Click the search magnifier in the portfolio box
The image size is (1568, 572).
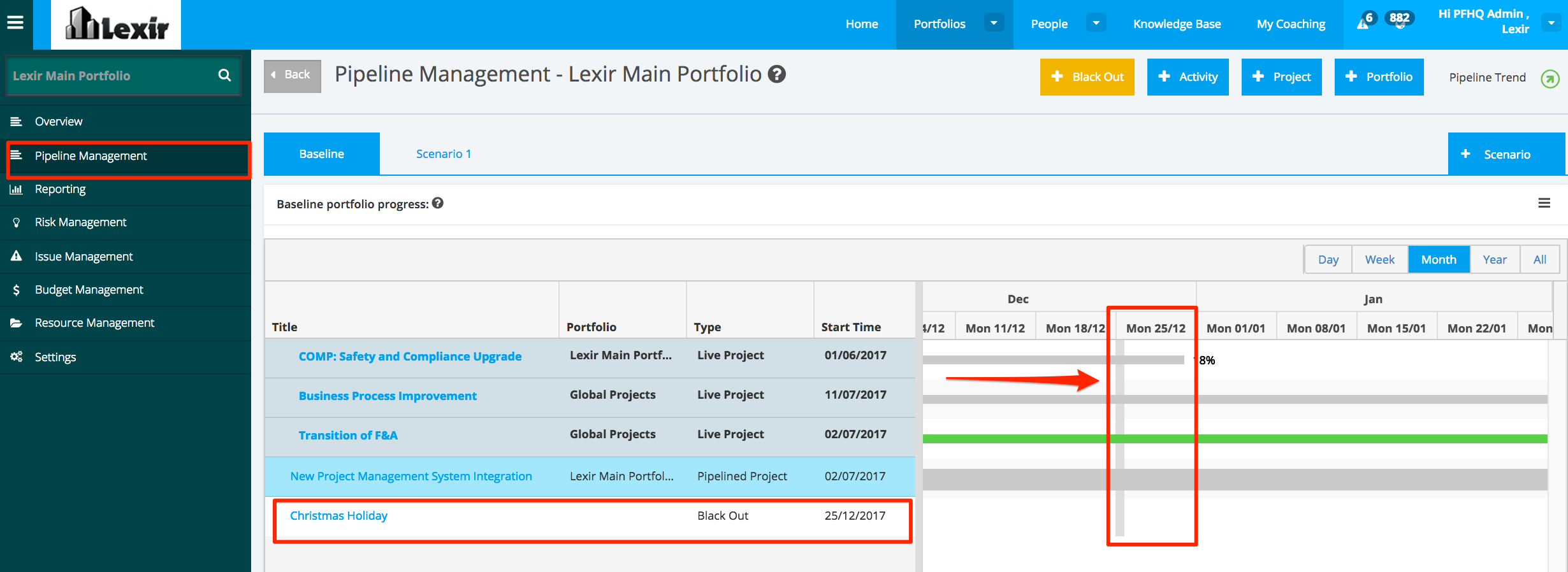pos(224,75)
